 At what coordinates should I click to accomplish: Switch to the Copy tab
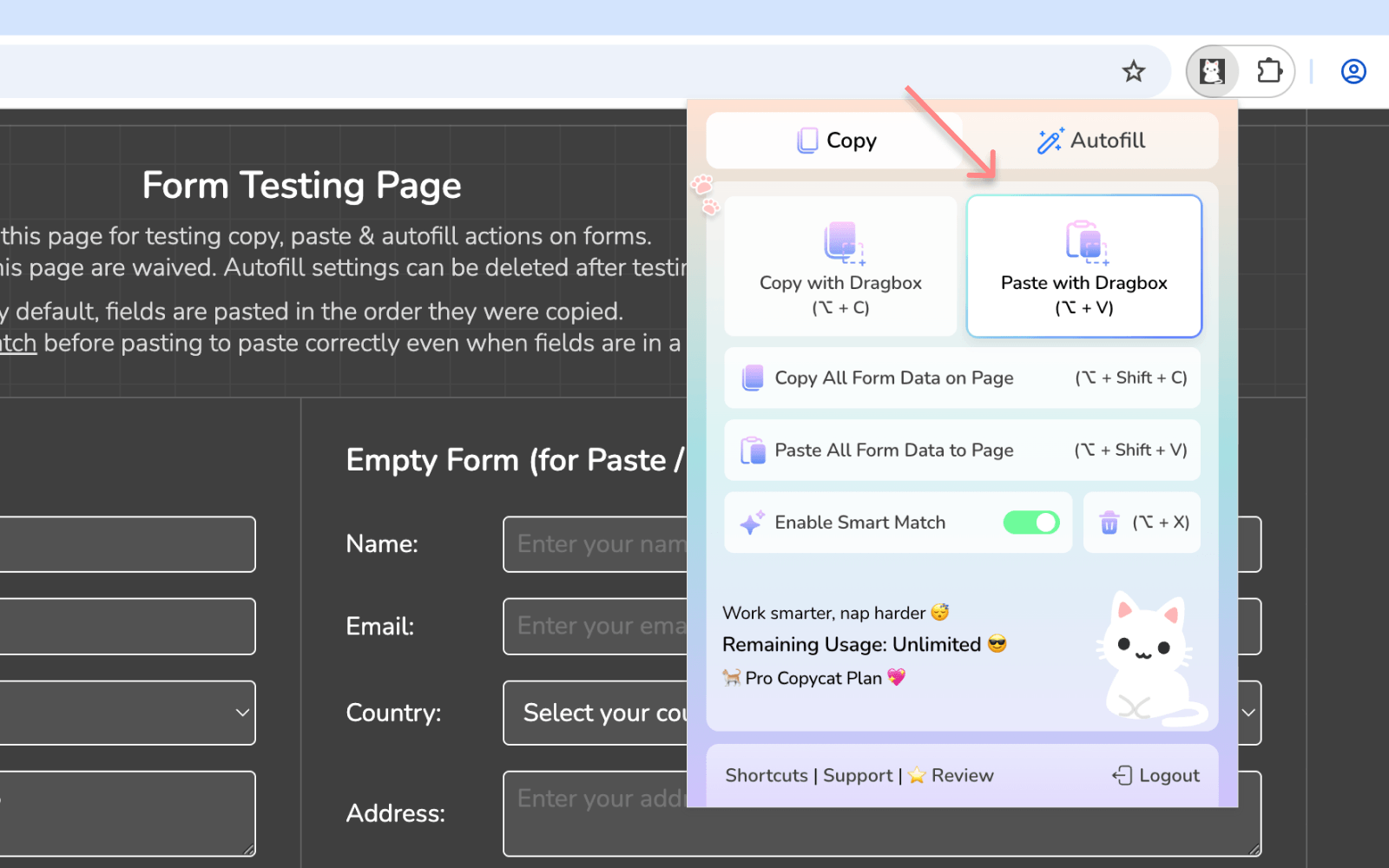click(836, 140)
